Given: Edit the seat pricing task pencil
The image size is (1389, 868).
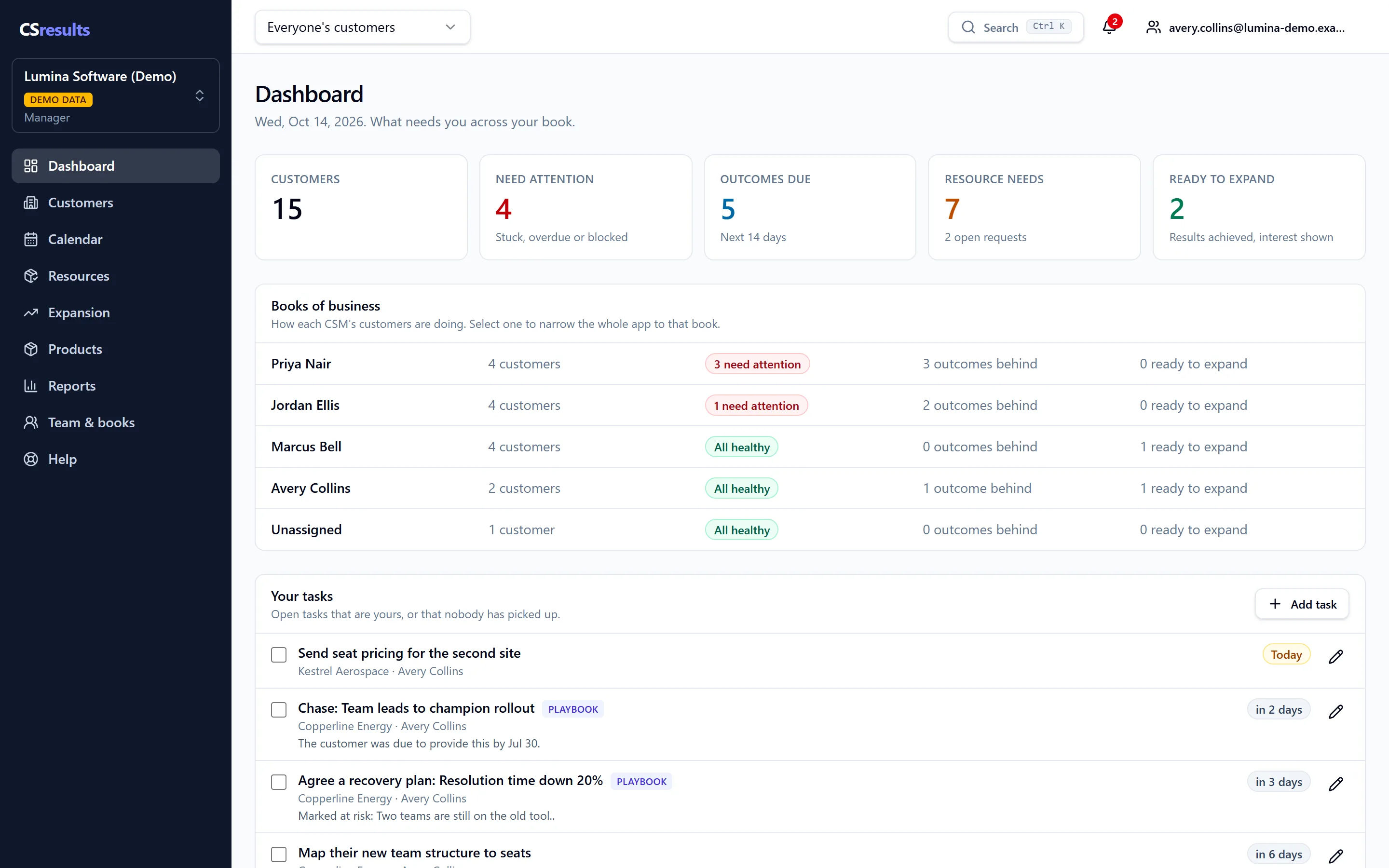Looking at the screenshot, I should 1335,656.
